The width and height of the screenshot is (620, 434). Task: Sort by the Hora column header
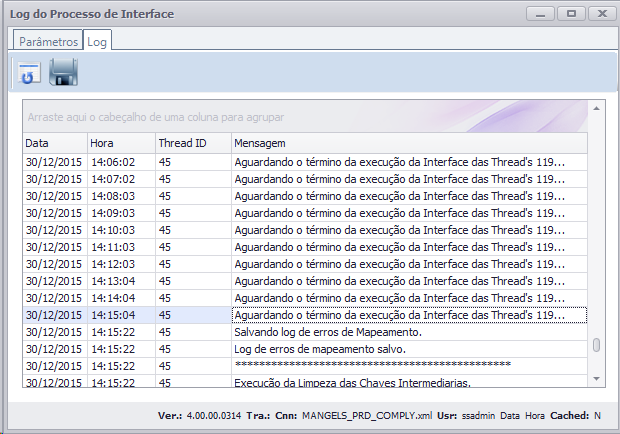pos(121,143)
